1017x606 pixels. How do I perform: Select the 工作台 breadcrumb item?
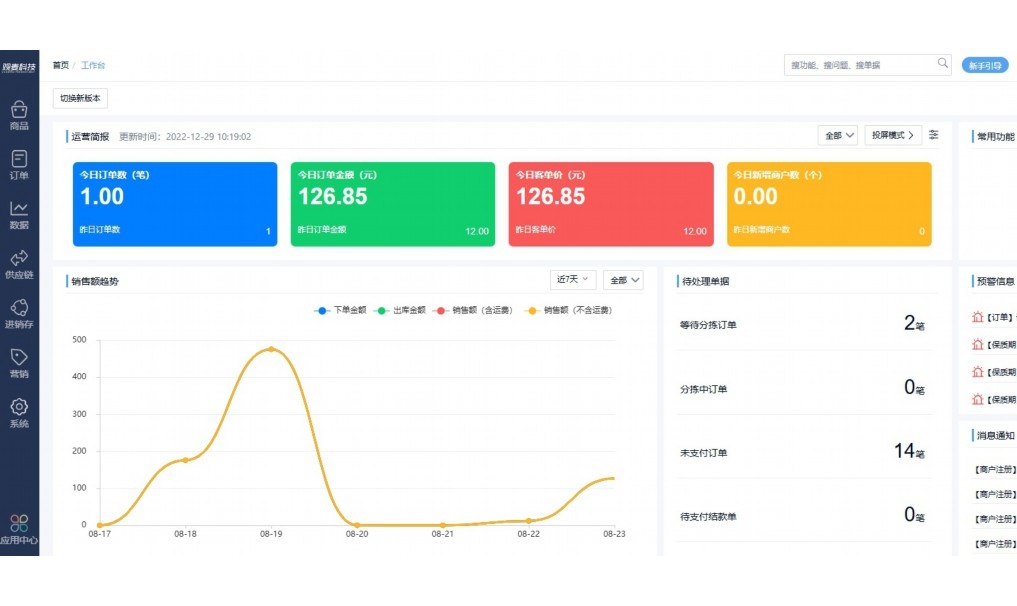pos(92,64)
